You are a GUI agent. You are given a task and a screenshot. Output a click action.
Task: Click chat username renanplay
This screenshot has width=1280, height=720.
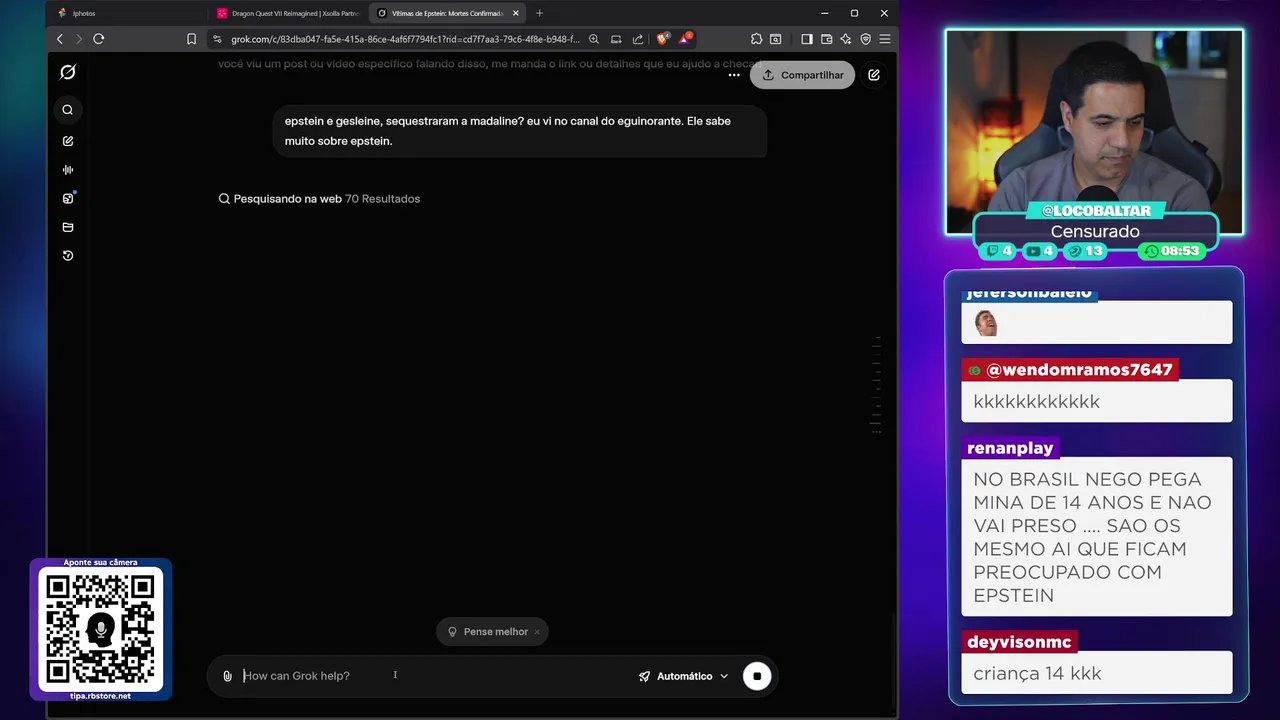pos(1010,448)
